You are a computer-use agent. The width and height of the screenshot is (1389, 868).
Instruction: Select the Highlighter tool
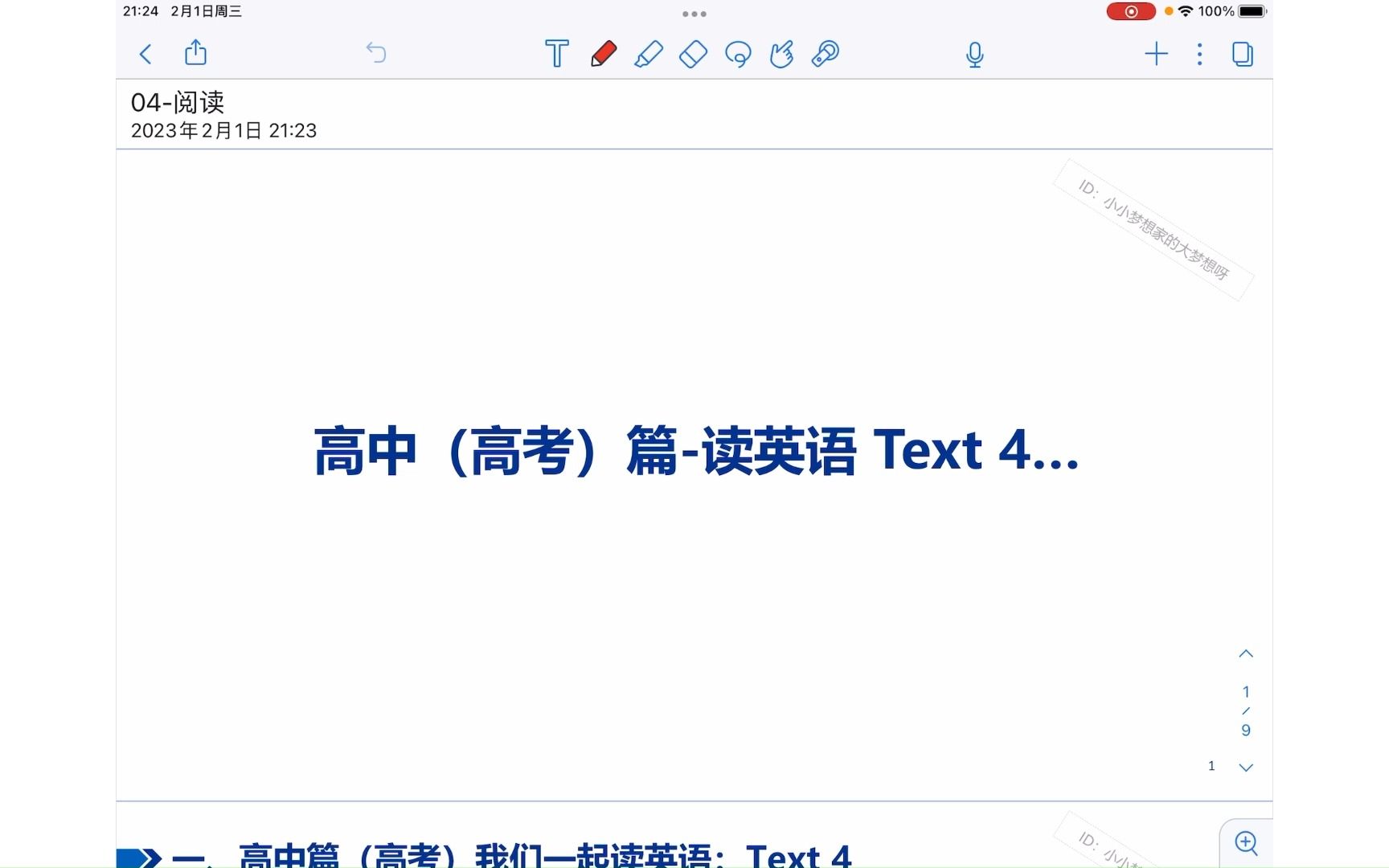(649, 54)
